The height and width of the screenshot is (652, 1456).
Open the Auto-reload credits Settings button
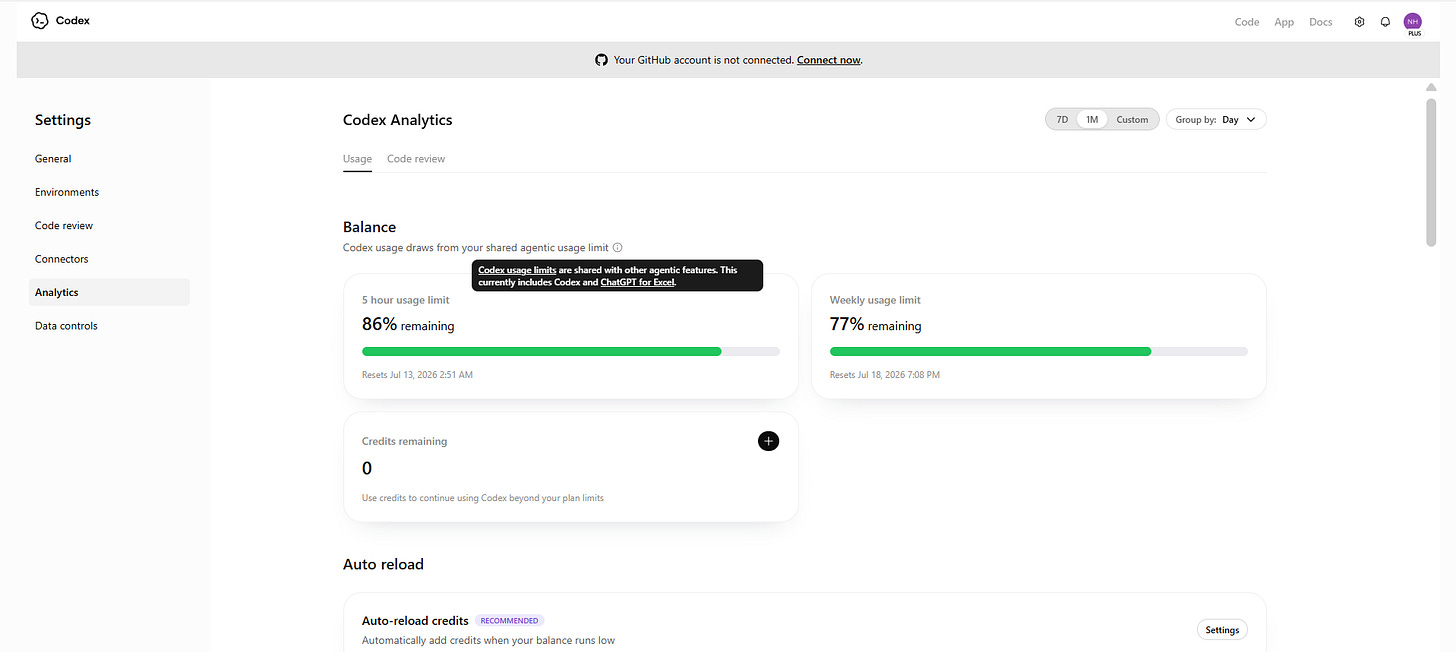(1222, 630)
